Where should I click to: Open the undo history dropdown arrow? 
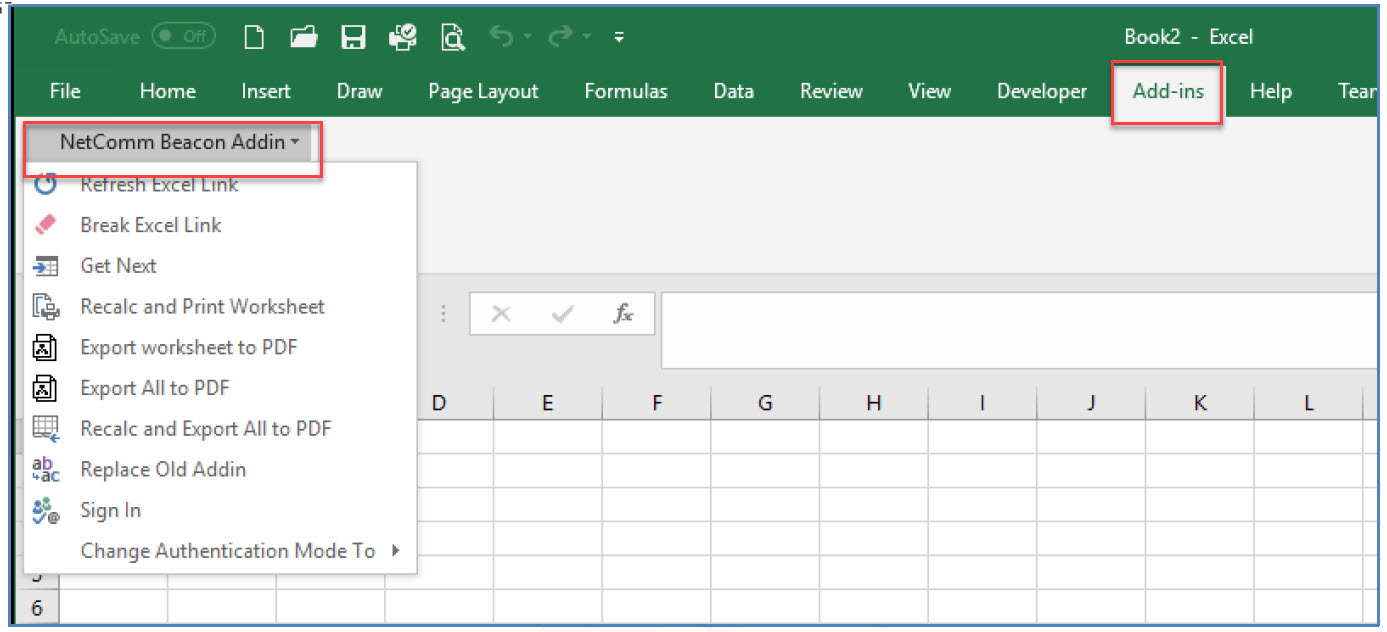(526, 38)
